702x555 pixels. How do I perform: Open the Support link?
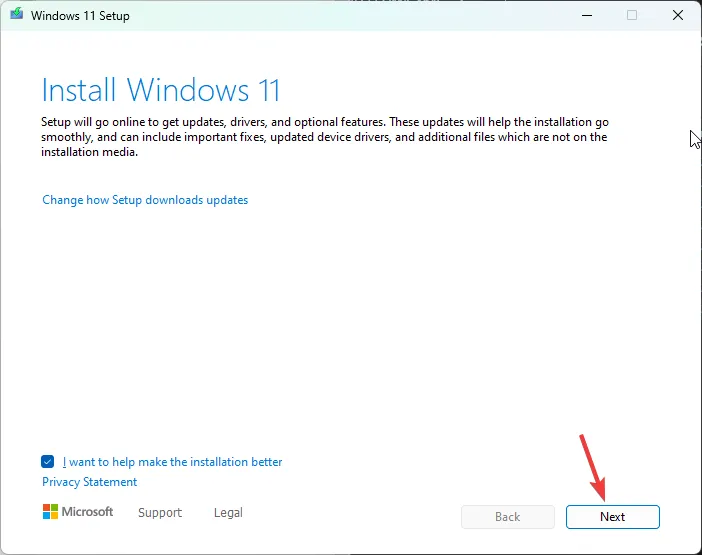[160, 512]
